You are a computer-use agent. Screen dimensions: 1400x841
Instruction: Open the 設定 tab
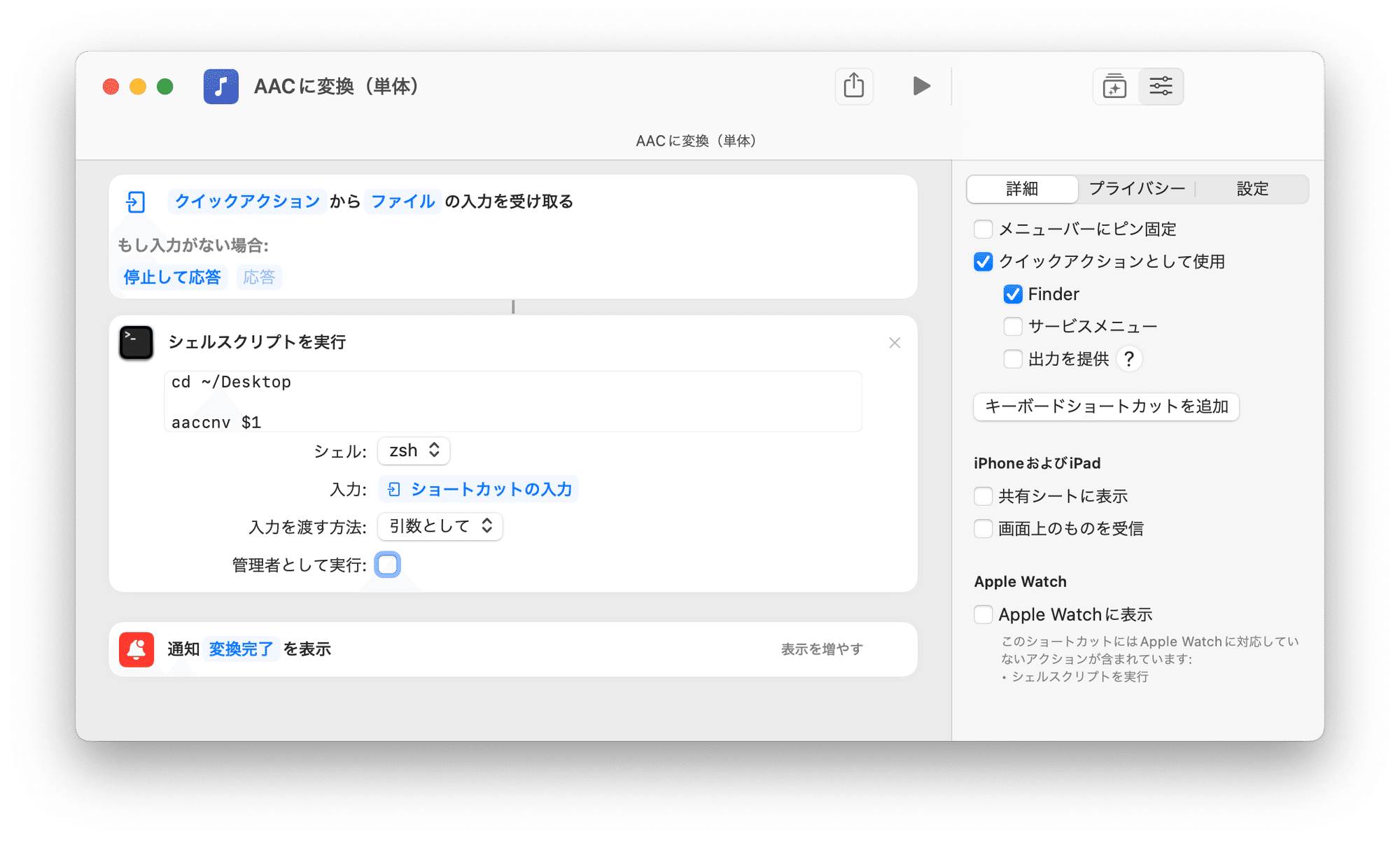1252,188
